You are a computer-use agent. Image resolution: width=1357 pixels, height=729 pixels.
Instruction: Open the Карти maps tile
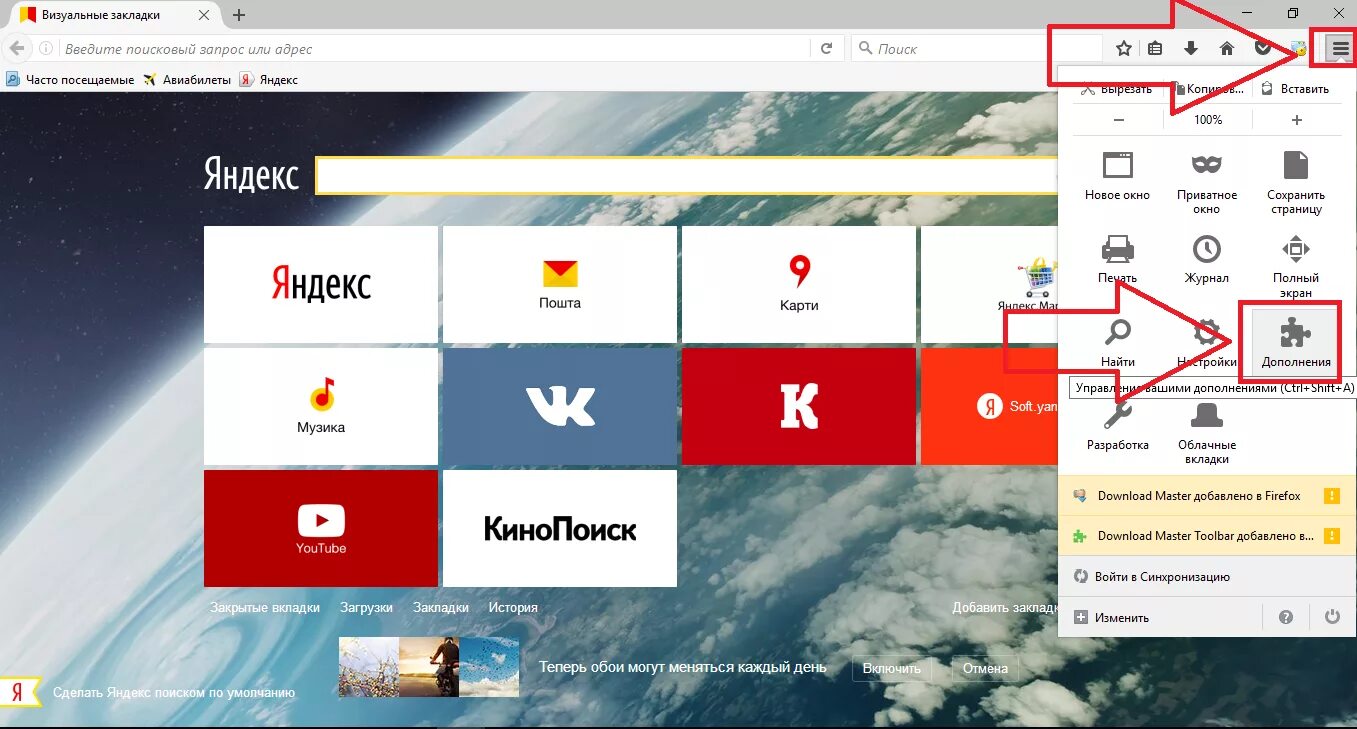[x=799, y=284]
